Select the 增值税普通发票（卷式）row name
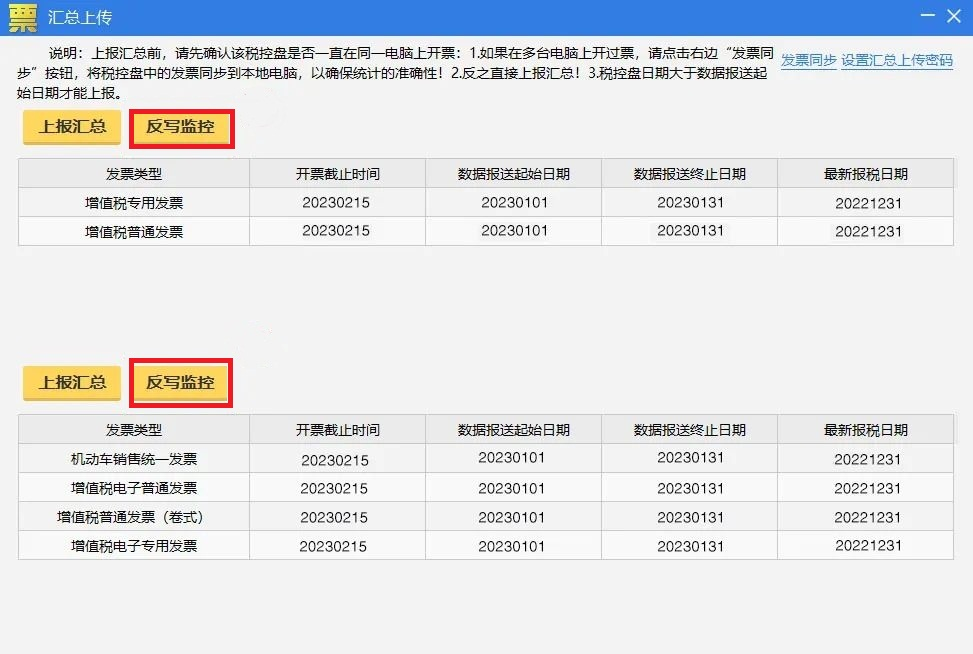The width and height of the screenshot is (973, 654). (x=130, y=517)
